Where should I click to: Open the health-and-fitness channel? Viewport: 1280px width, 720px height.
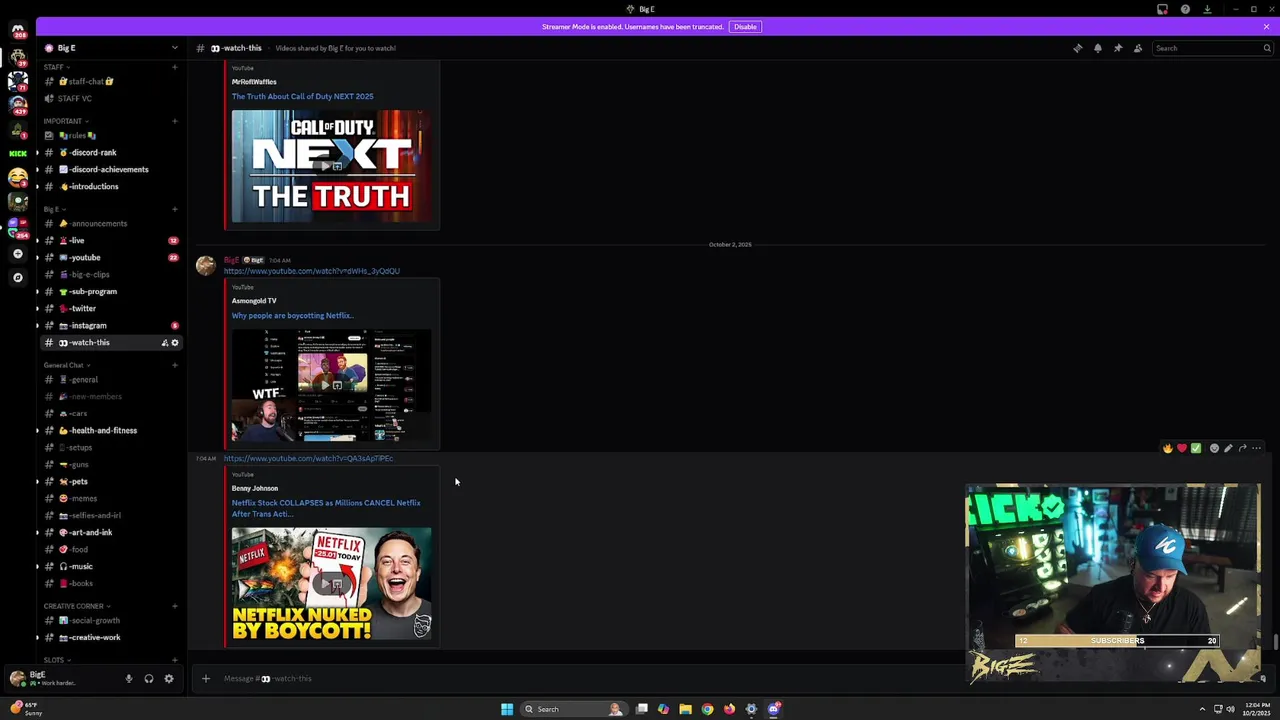tap(110, 431)
